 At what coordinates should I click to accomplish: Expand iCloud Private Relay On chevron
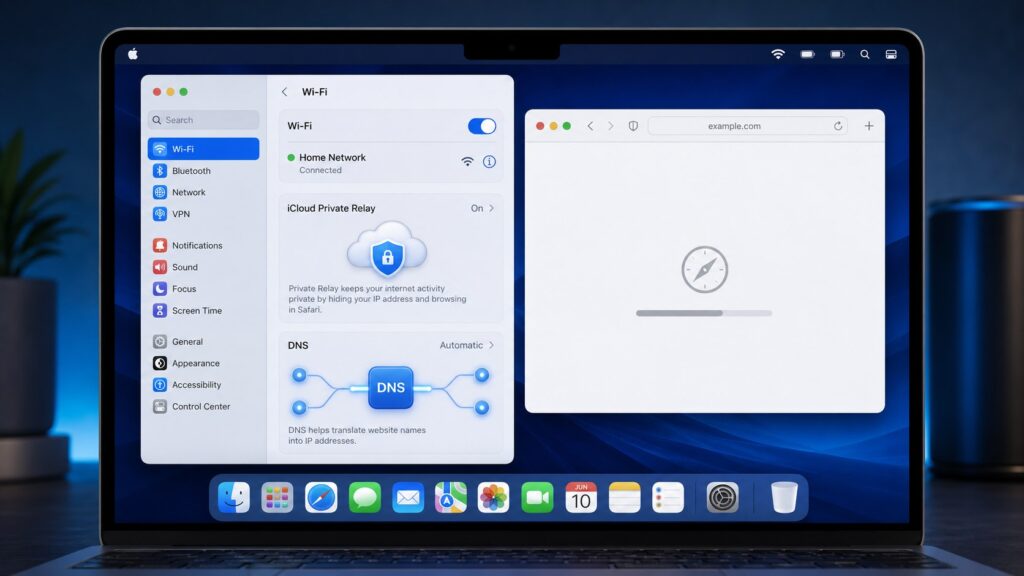pos(491,208)
